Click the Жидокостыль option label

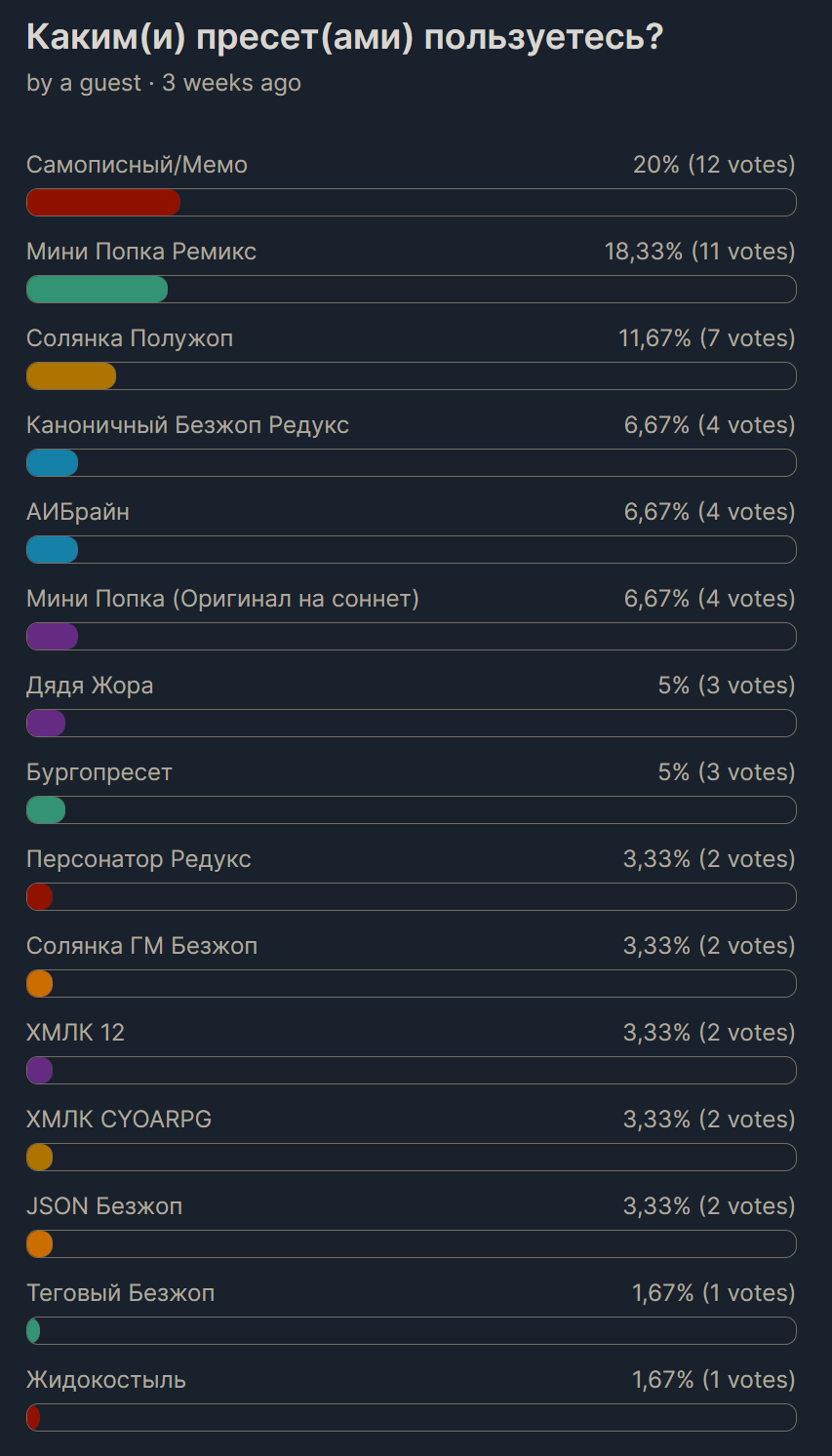click(x=106, y=1380)
